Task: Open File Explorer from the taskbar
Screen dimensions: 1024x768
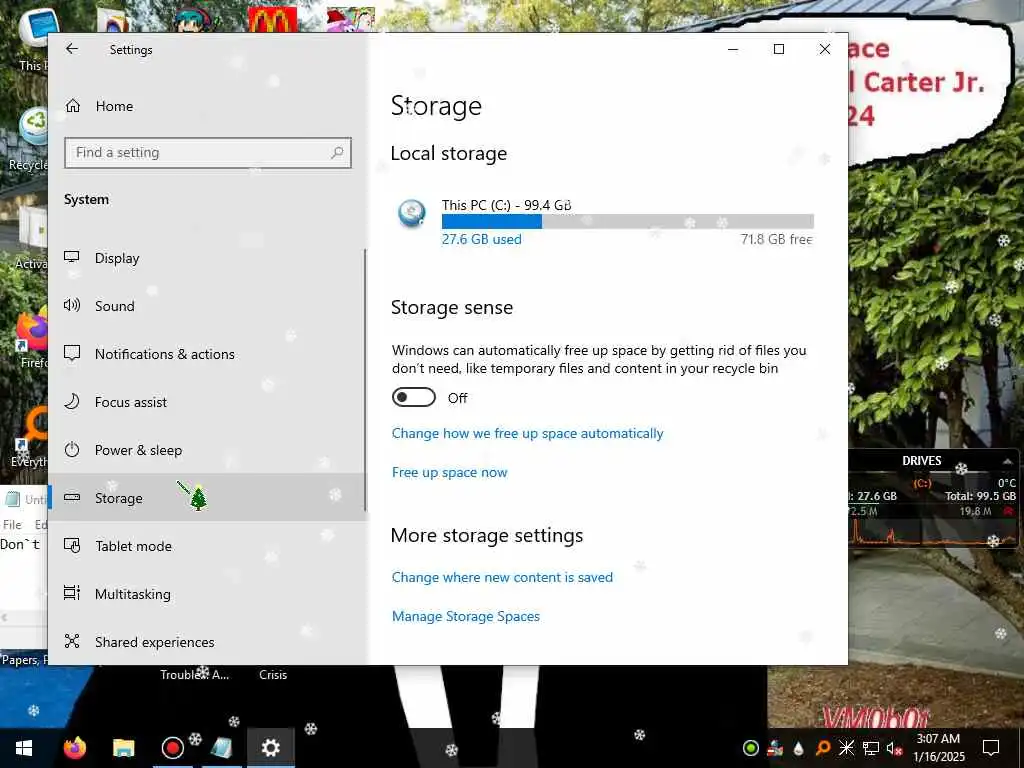Action: (x=123, y=748)
